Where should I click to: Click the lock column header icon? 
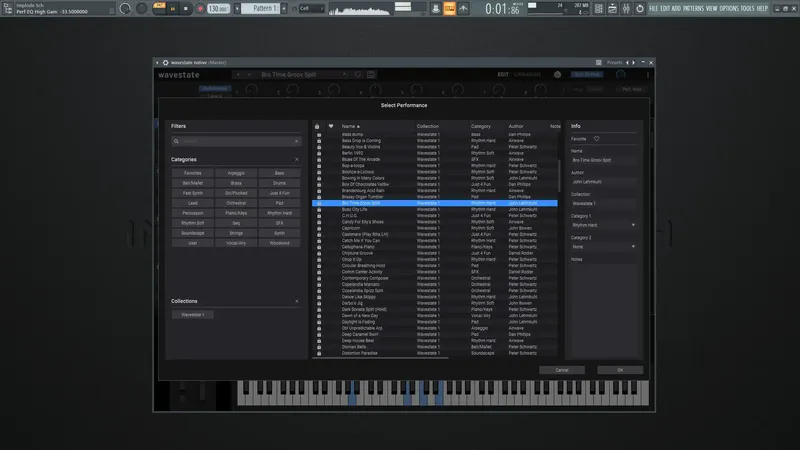coord(318,127)
